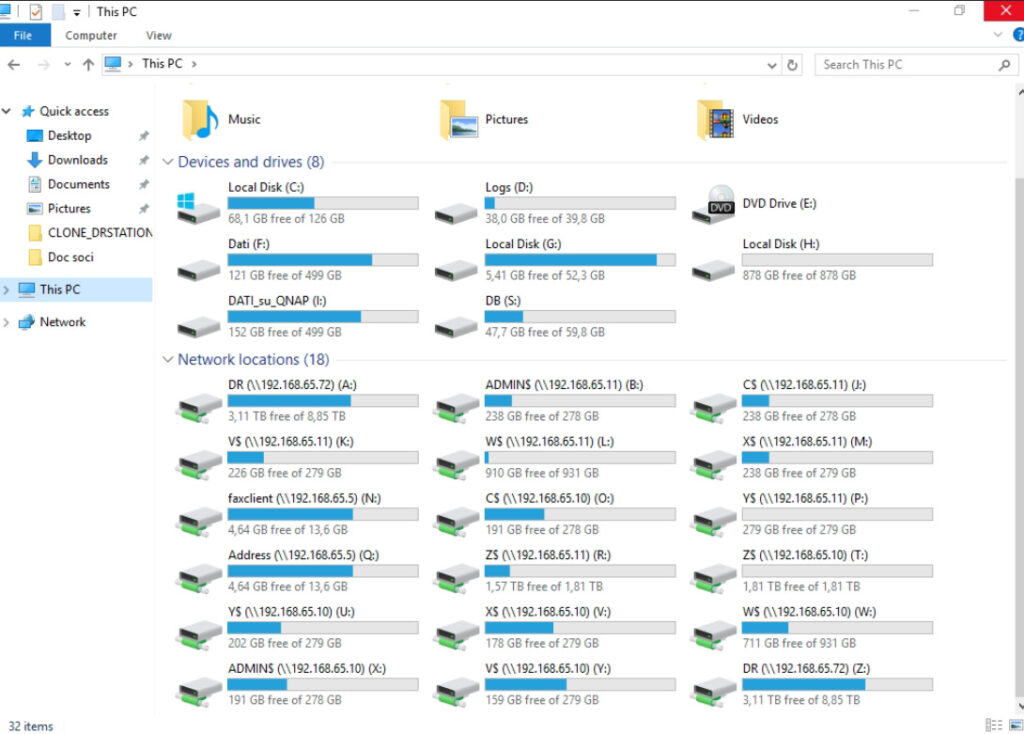Image resolution: width=1024 pixels, height=734 pixels.
Task: Open the View ribbon tab
Action: (x=159, y=35)
